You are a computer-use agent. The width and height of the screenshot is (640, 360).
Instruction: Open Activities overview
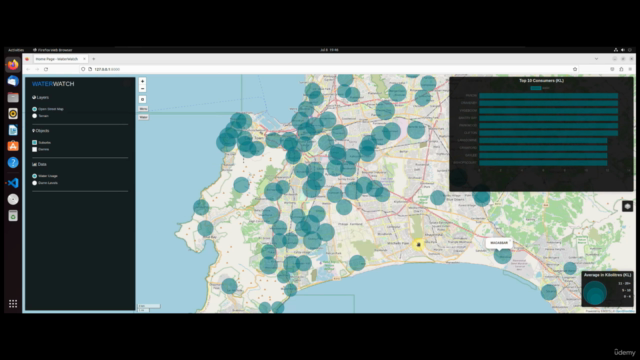click(16, 50)
